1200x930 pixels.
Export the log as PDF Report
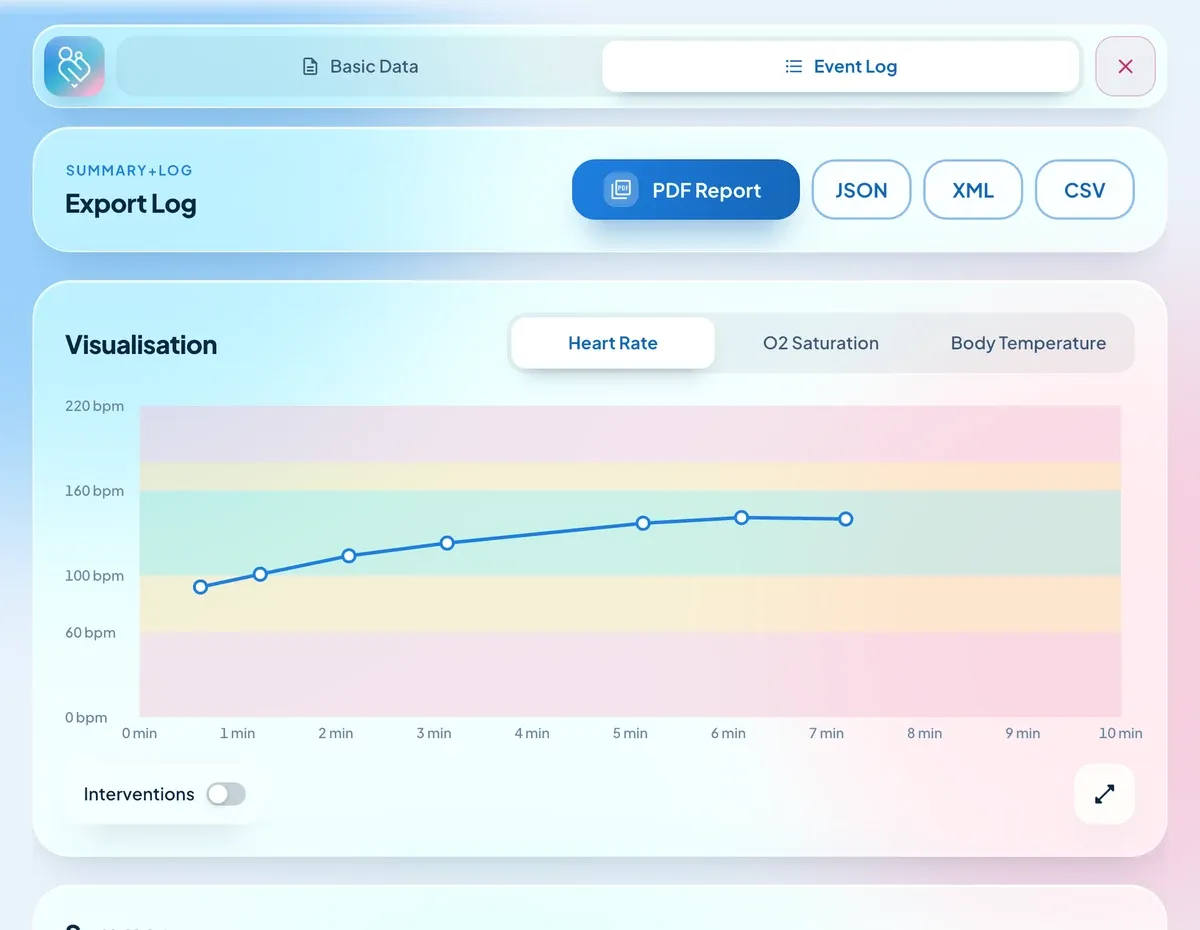686,190
